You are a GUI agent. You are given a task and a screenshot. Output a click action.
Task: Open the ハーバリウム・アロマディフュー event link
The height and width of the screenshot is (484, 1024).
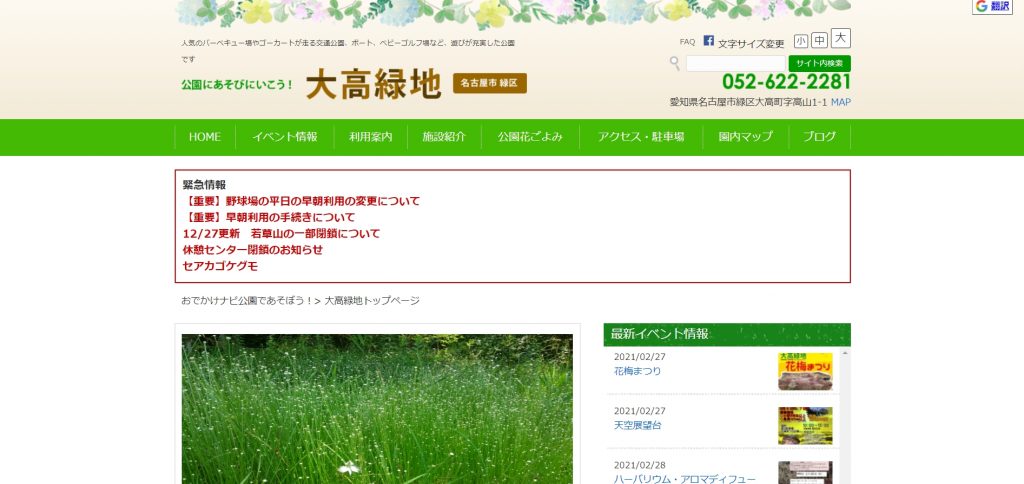[684, 479]
